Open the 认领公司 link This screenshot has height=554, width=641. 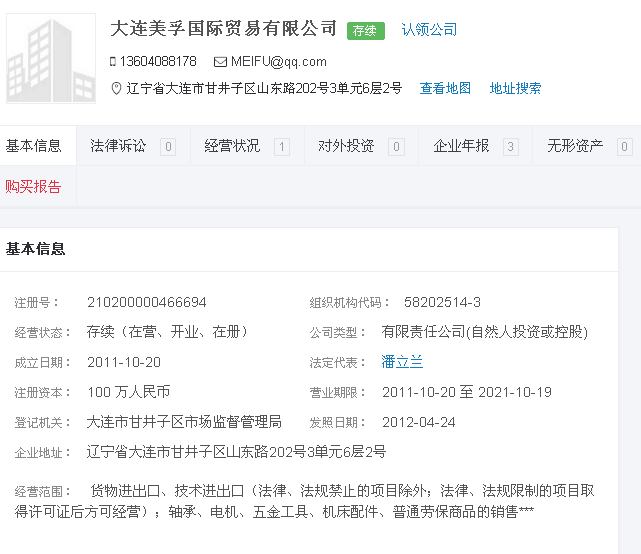click(x=429, y=29)
